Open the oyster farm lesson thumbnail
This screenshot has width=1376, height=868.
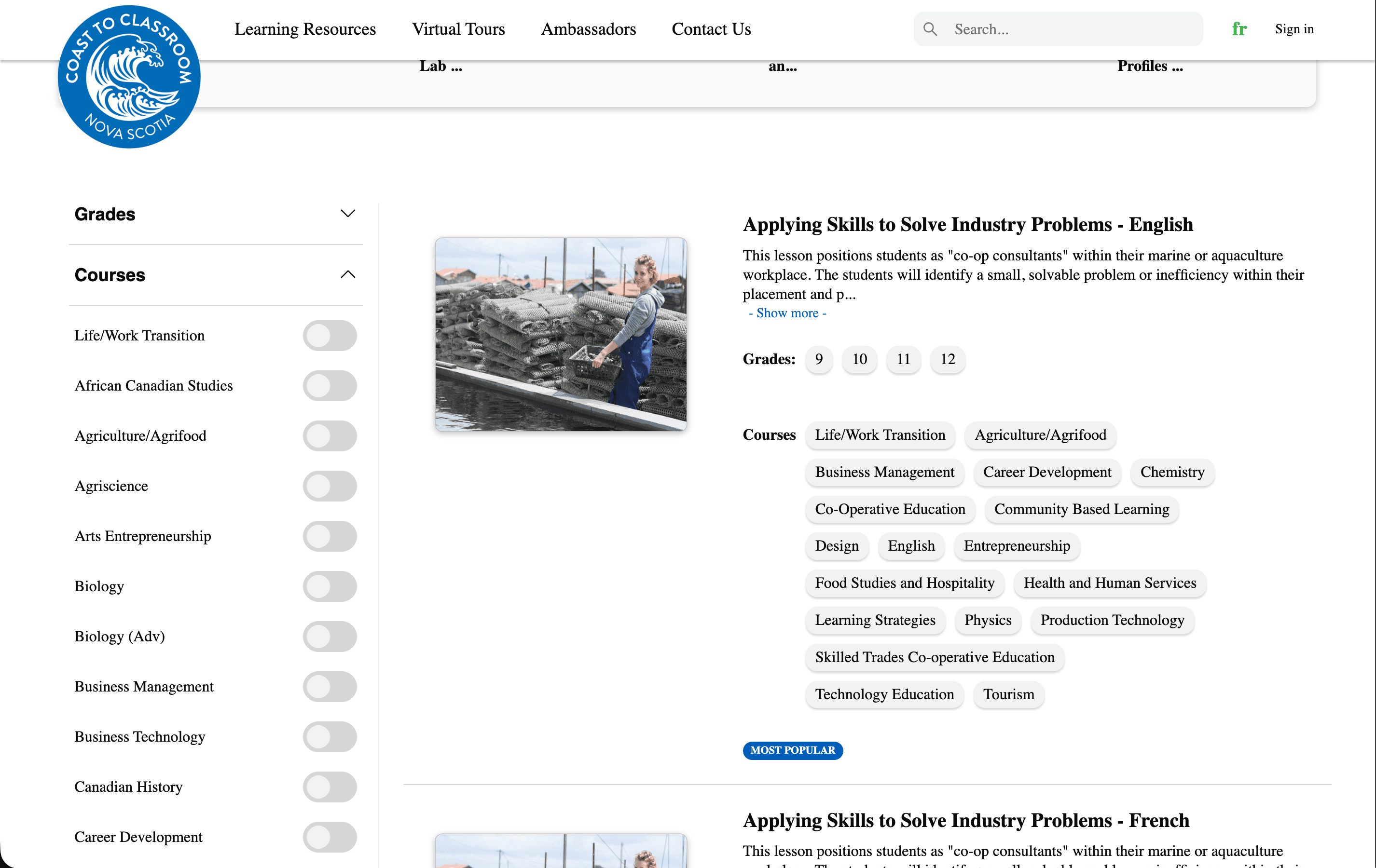pos(561,335)
